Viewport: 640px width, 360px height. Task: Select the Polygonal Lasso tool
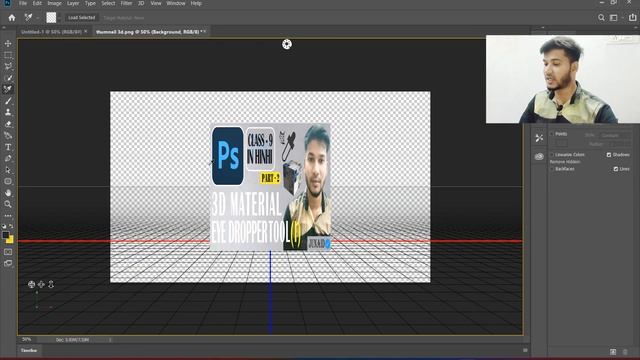coord(8,66)
